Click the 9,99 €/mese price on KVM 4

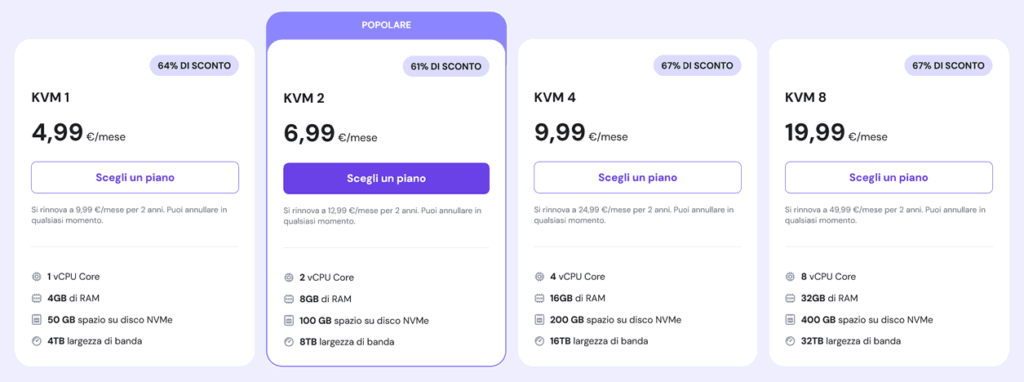pos(581,133)
